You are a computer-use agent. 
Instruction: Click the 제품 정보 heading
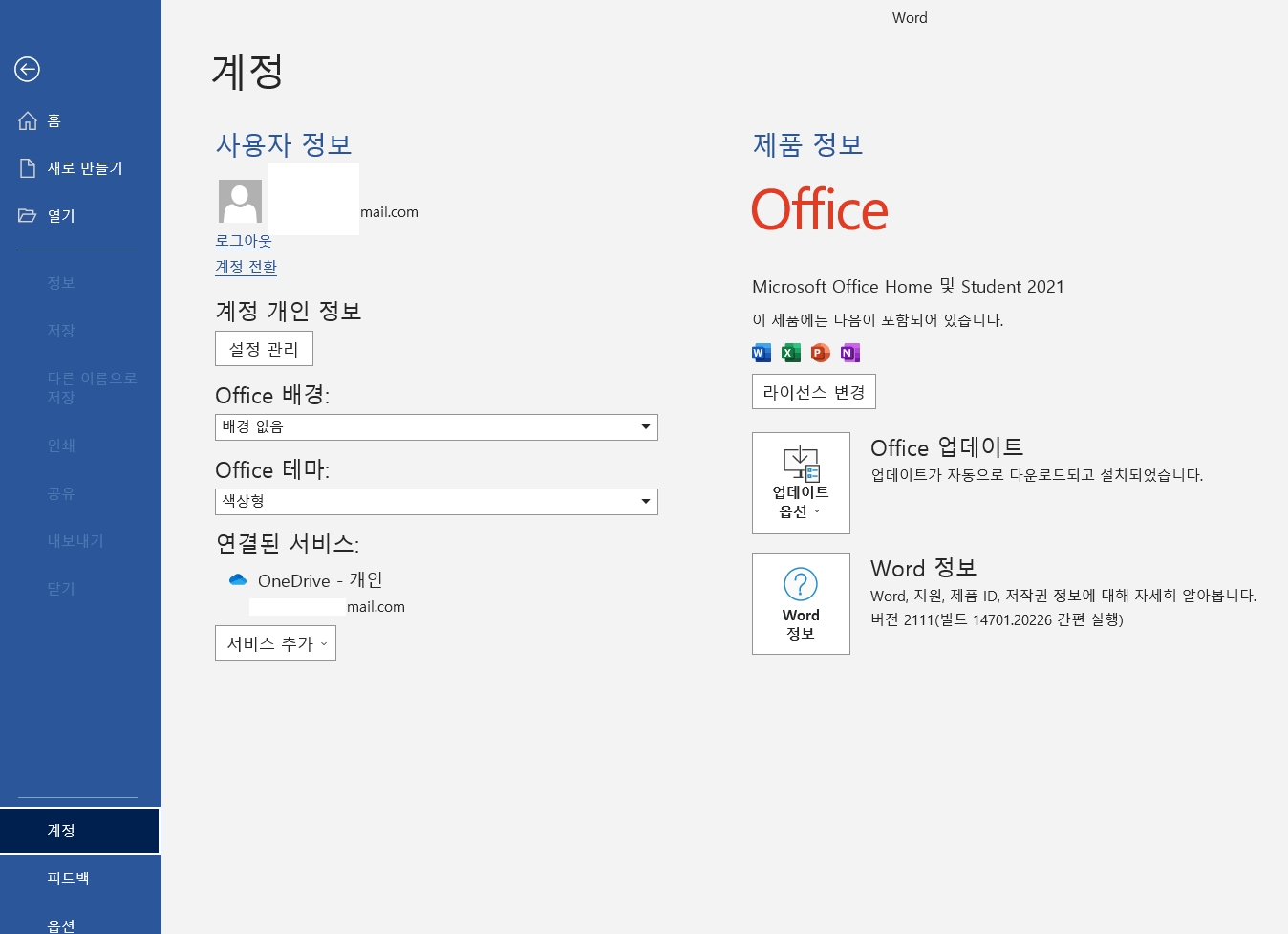[x=808, y=144]
